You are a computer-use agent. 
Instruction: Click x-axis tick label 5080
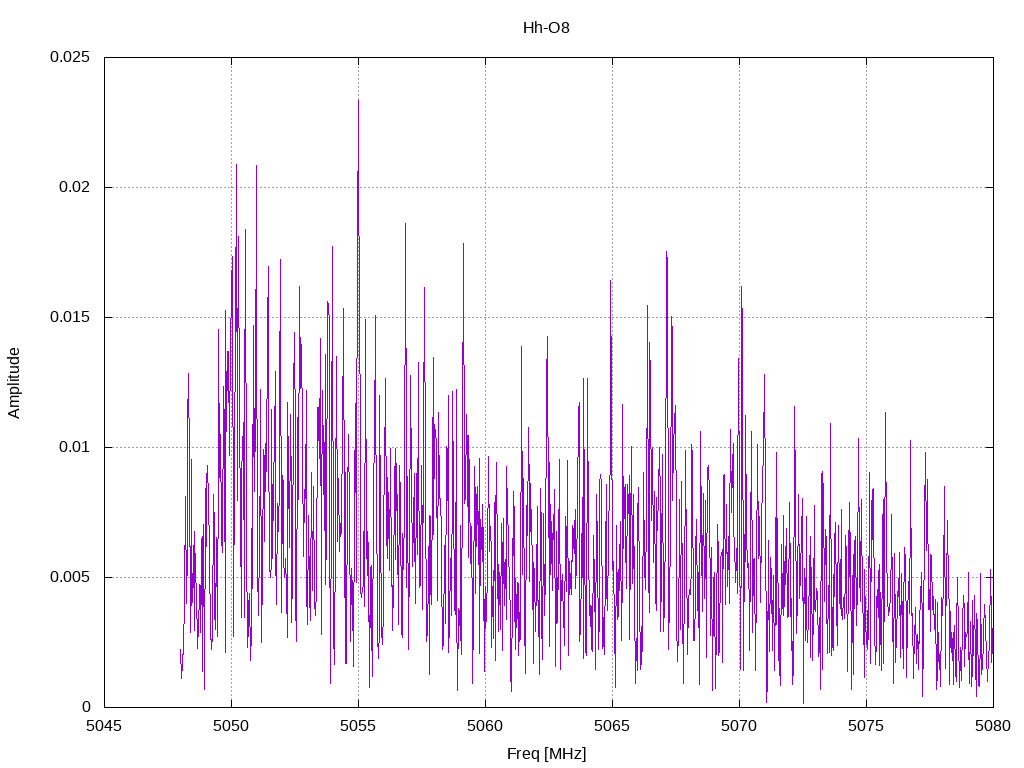coord(993,726)
